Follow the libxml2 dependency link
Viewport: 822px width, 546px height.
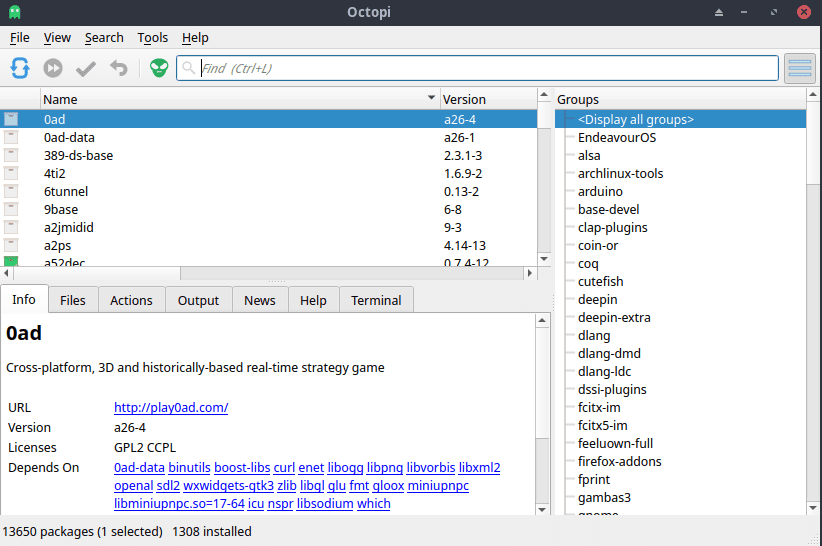pyautogui.click(x=479, y=467)
